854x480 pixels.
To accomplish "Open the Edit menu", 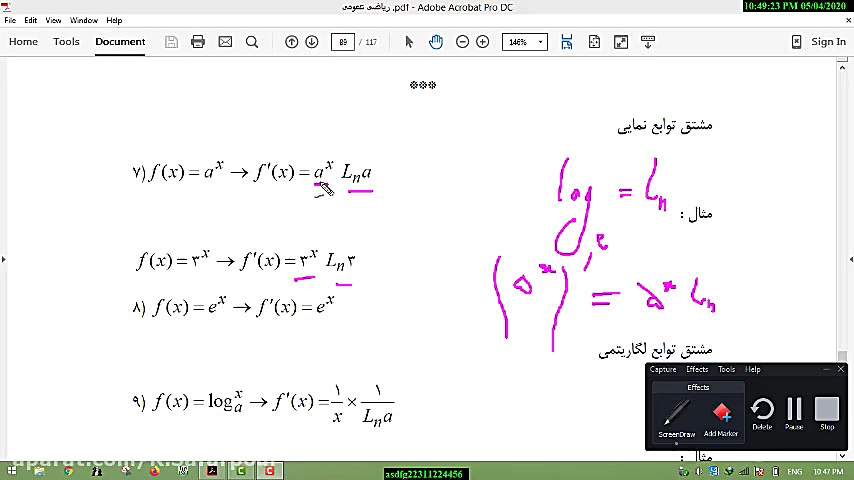I will click(x=30, y=20).
